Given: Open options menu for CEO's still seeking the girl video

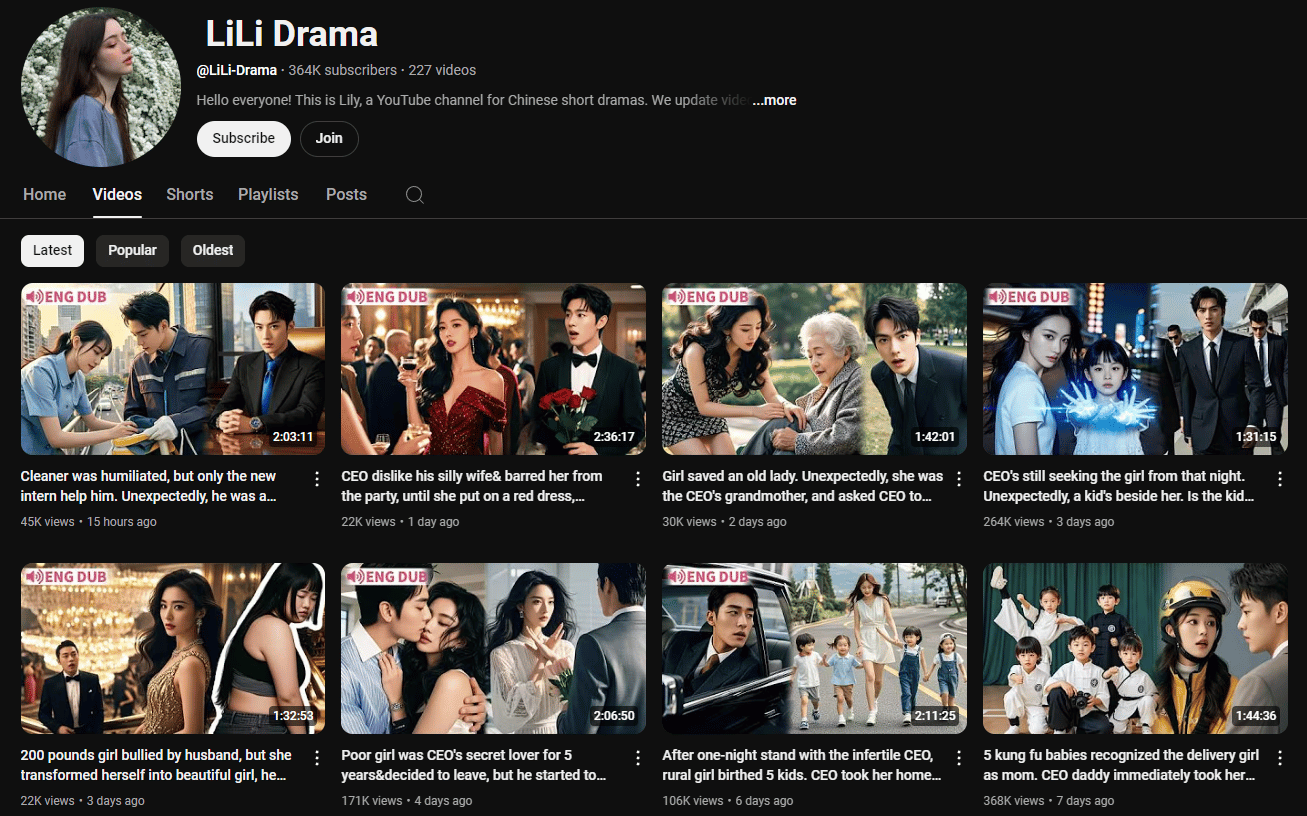Looking at the screenshot, I should tap(1279, 479).
